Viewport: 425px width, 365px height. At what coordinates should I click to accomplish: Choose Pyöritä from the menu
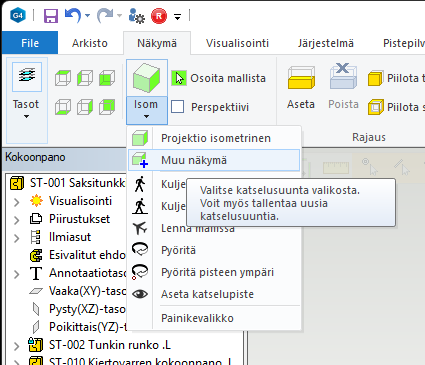point(214,250)
